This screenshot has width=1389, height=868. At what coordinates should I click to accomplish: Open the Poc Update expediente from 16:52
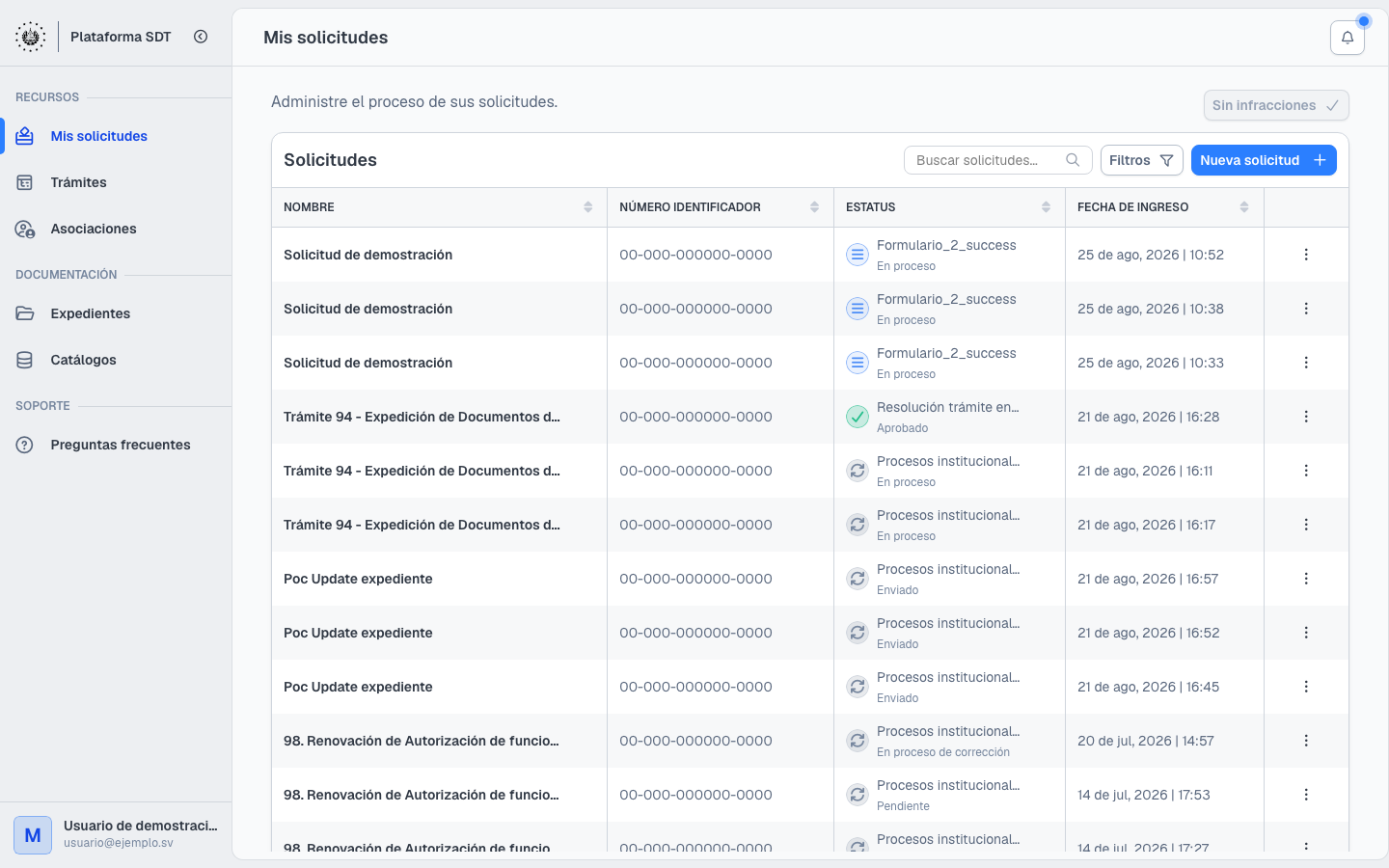[x=358, y=633]
